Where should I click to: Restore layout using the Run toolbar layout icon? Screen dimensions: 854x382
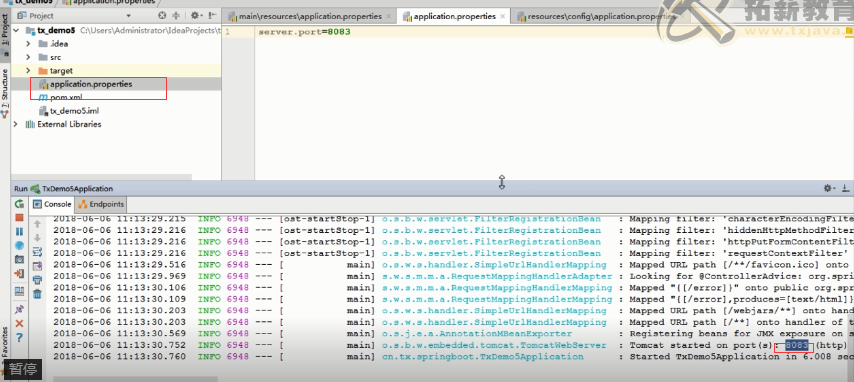tap(19, 291)
